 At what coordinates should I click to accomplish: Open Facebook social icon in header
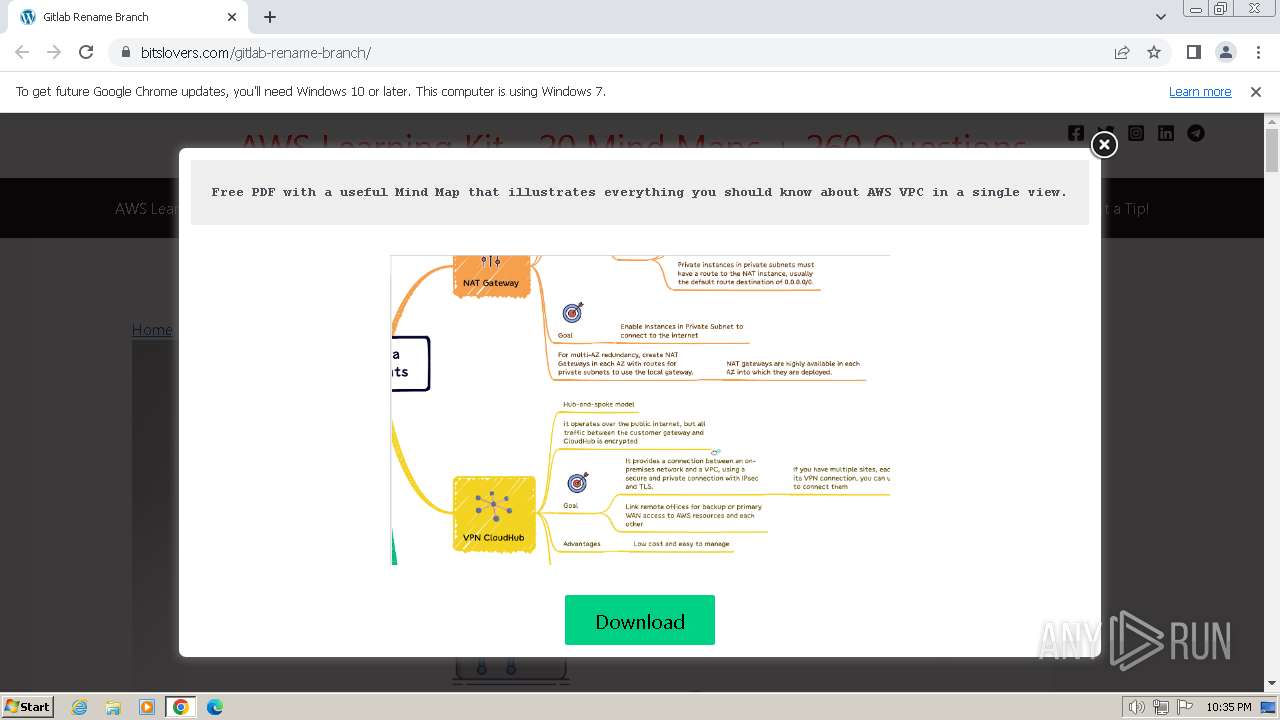click(x=1076, y=133)
